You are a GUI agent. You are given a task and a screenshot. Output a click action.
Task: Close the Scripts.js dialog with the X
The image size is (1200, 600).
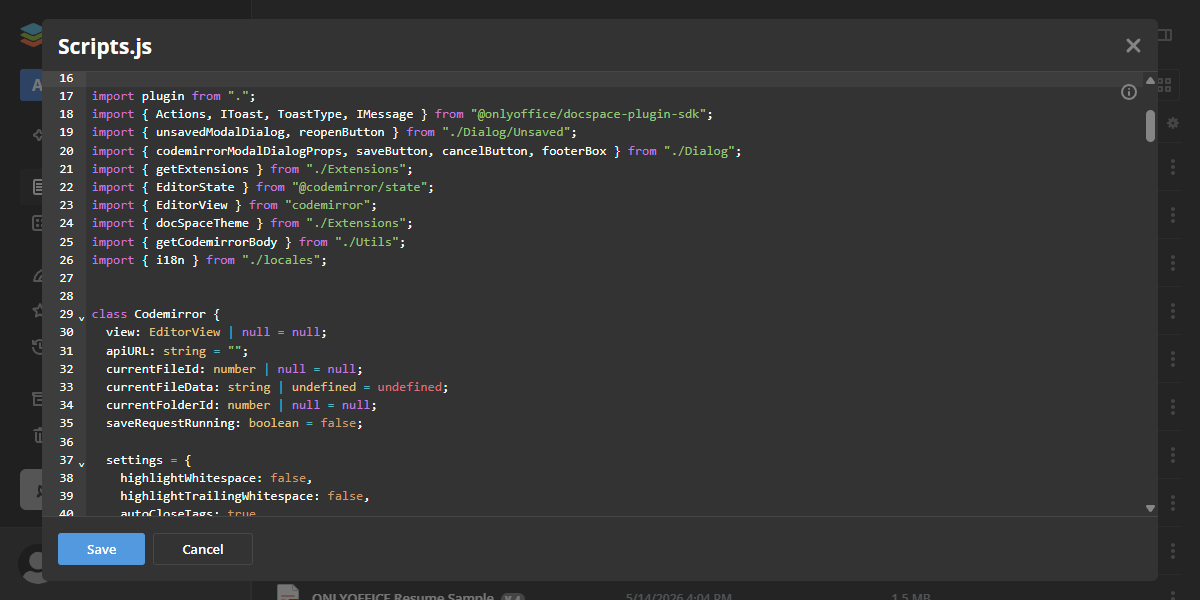(1133, 45)
